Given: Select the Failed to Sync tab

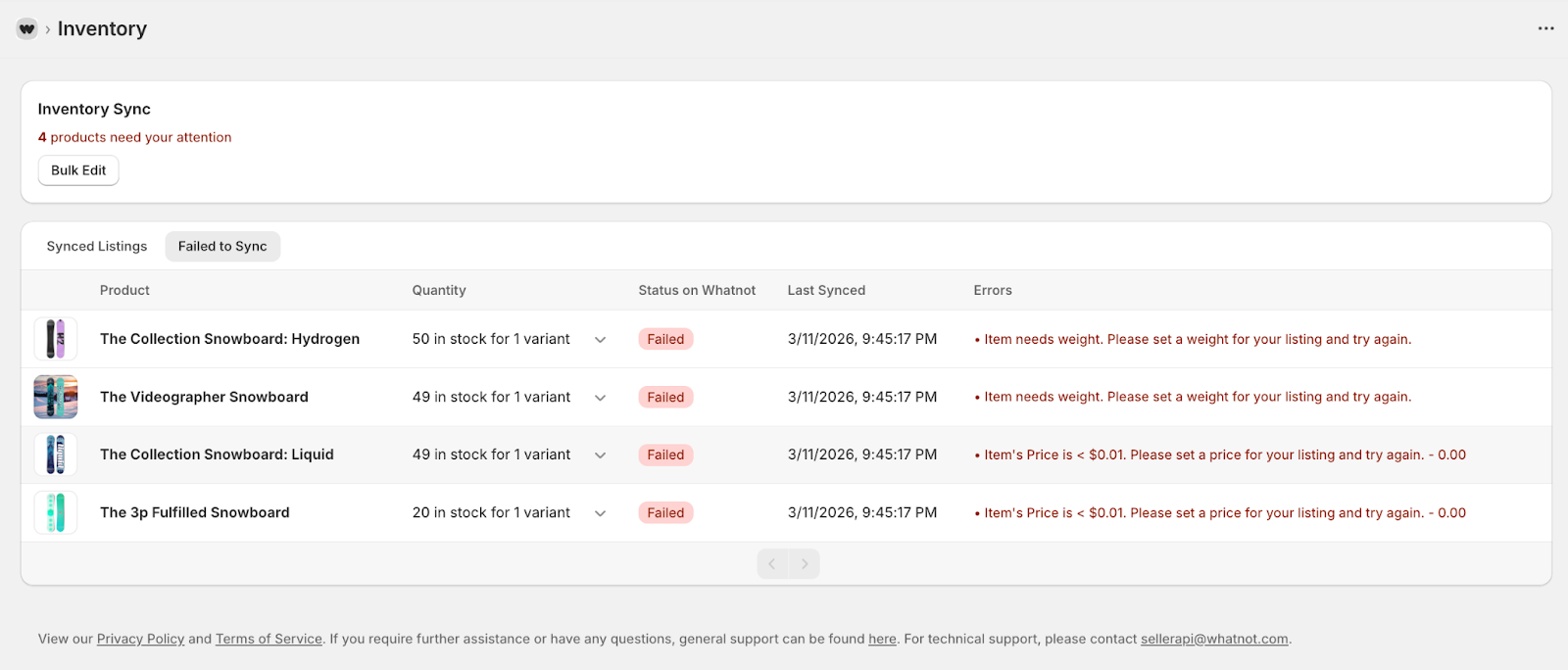Looking at the screenshot, I should coord(222,247).
